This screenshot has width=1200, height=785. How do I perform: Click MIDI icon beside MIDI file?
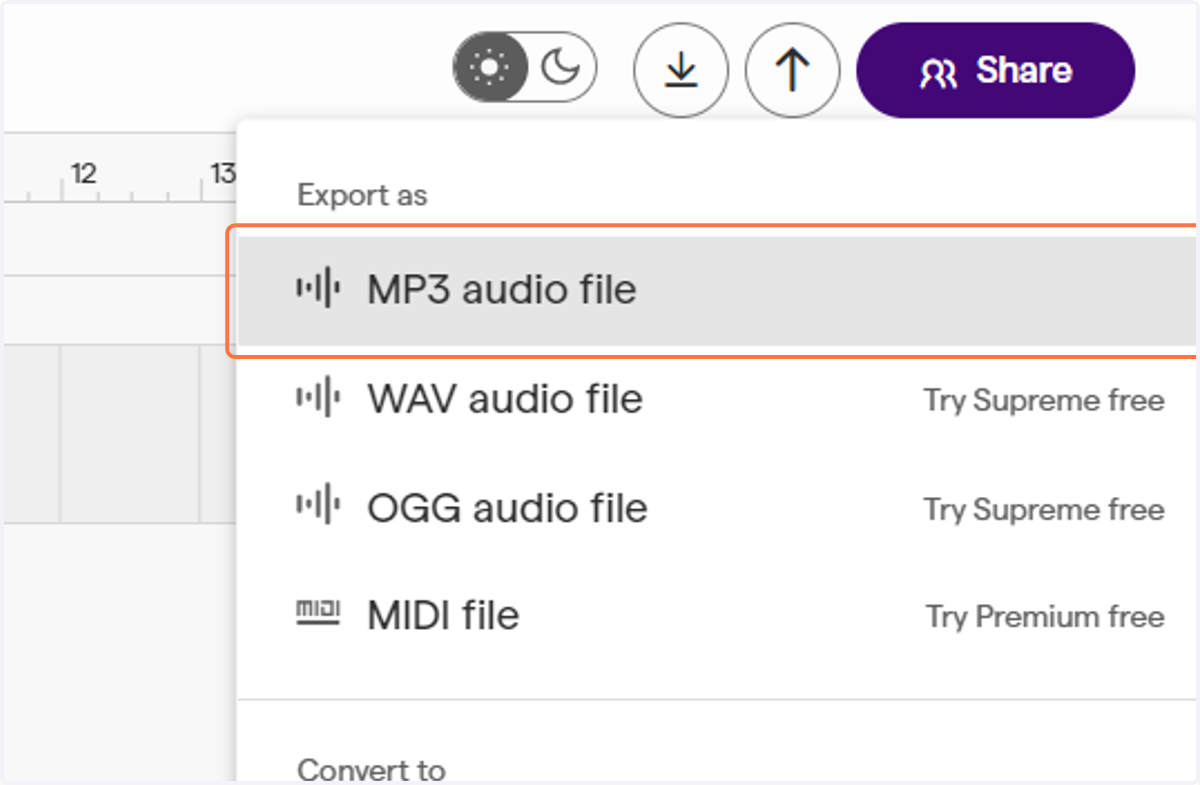click(318, 613)
